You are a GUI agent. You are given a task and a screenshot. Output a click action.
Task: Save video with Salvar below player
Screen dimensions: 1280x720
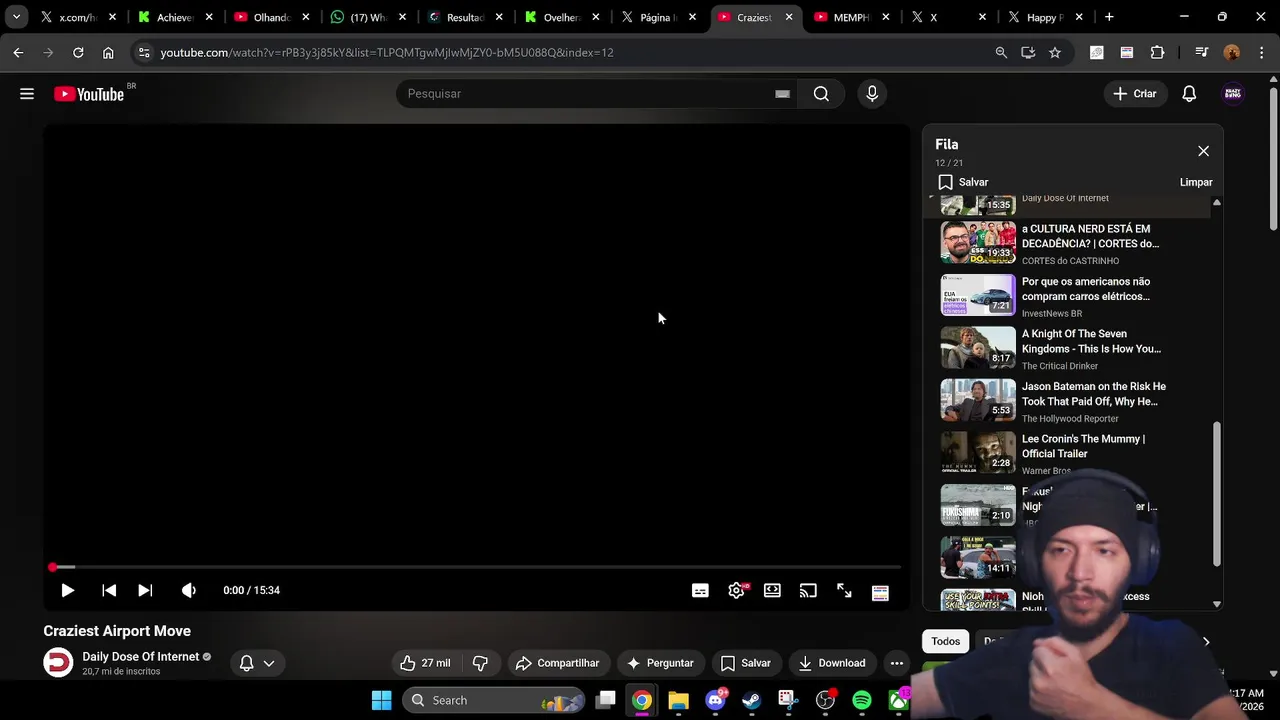click(x=746, y=663)
